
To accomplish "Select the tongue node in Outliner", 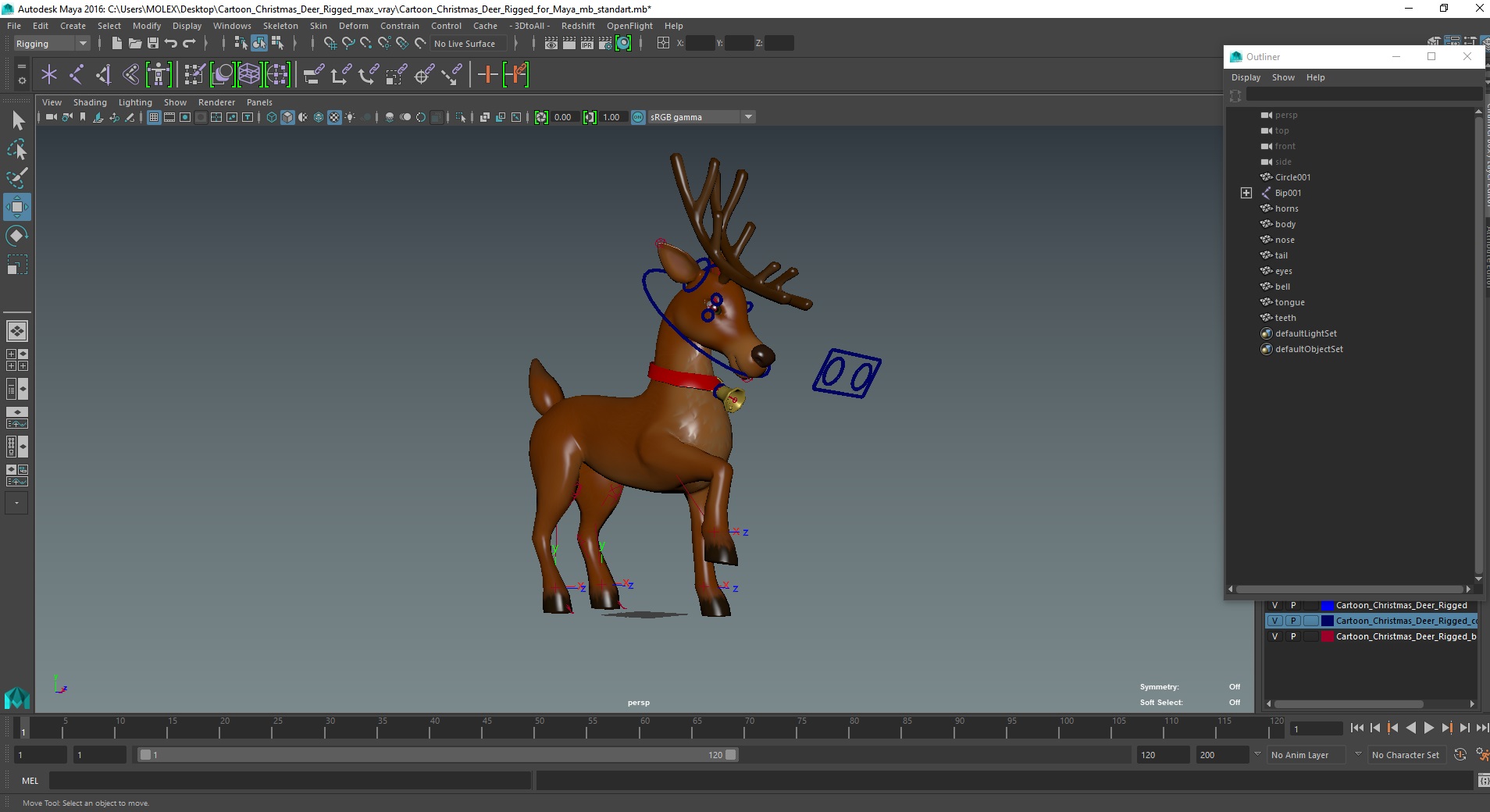I will 1289,302.
